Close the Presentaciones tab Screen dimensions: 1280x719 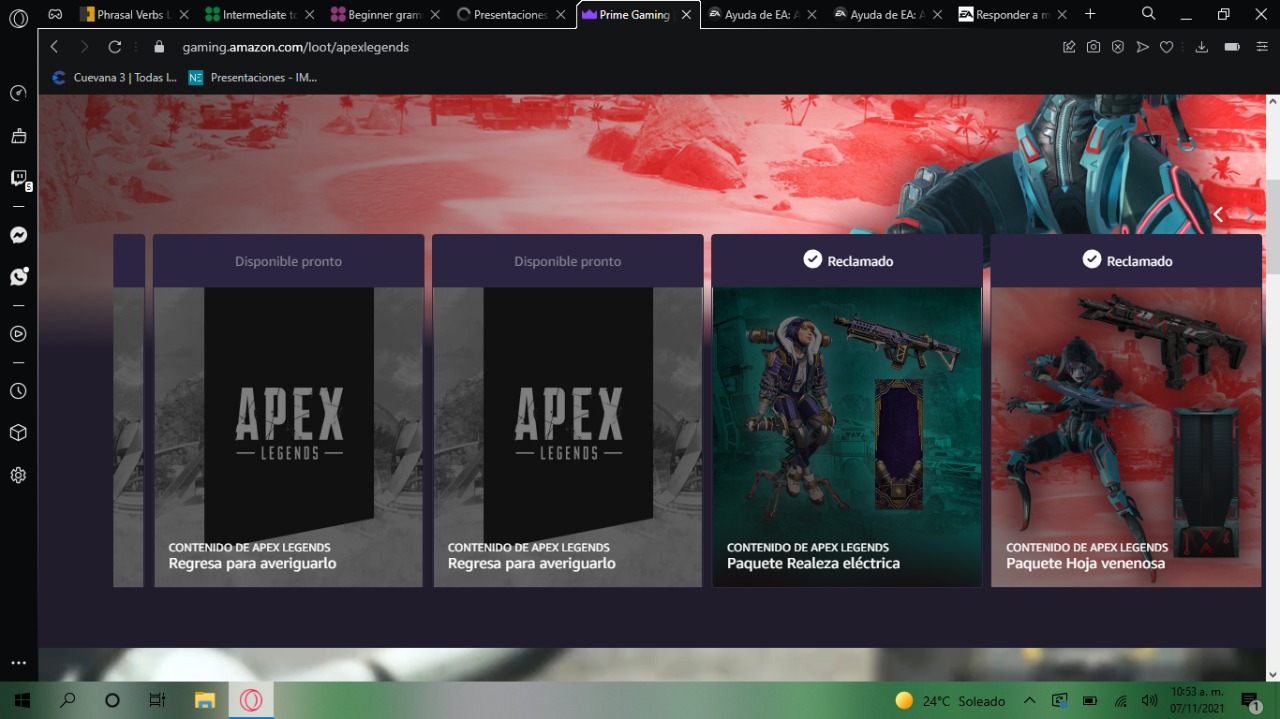[x=561, y=15]
